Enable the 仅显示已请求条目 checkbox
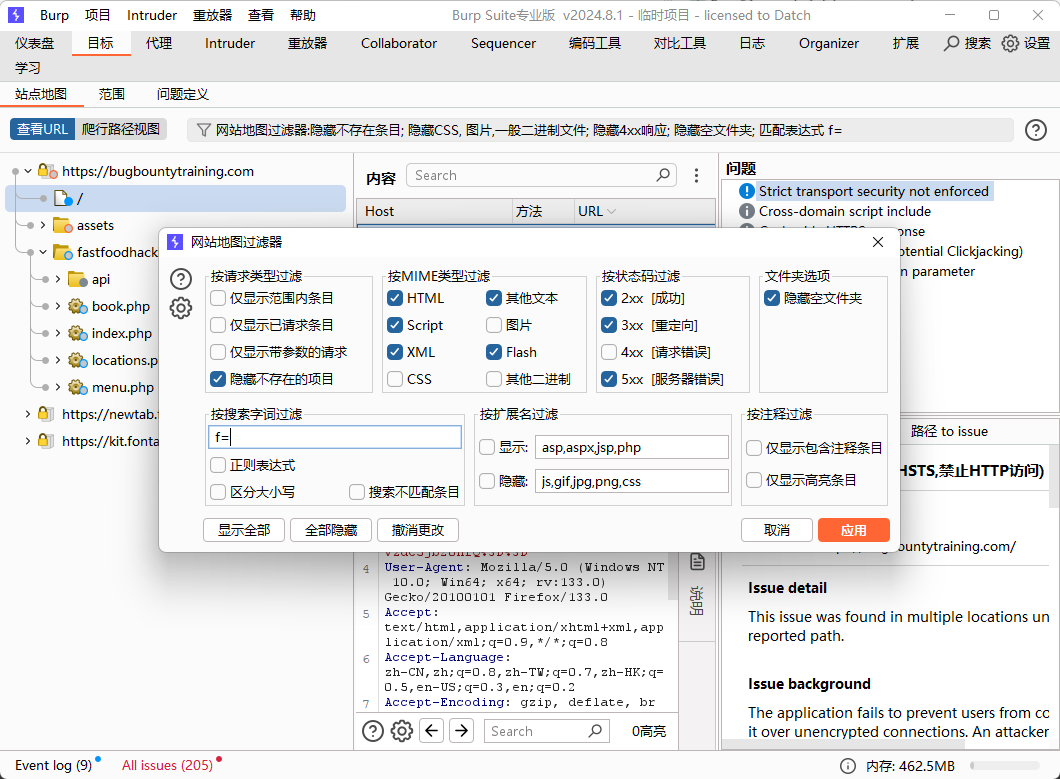 click(218, 325)
